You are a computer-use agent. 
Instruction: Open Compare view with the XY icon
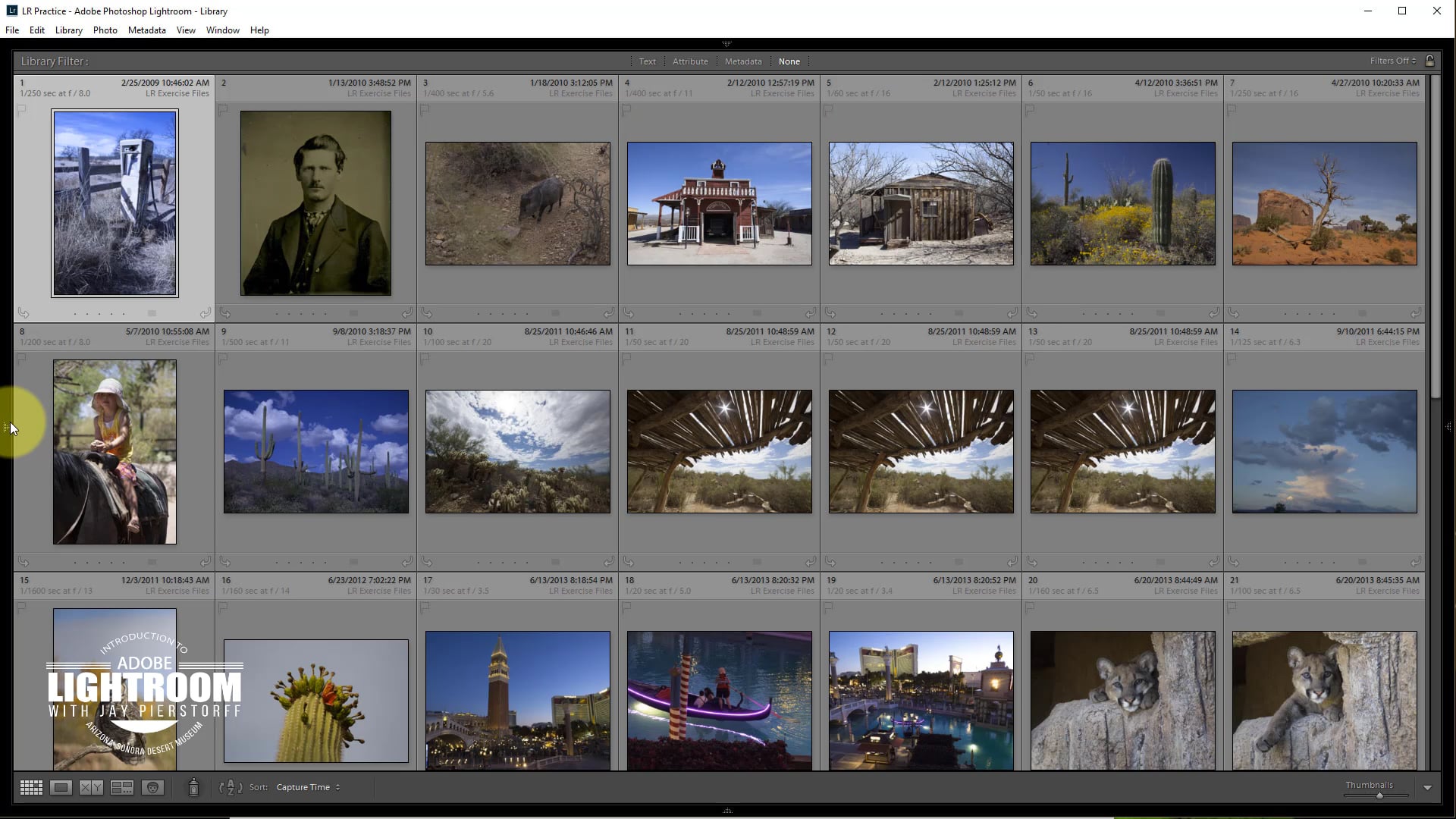pyautogui.click(x=91, y=787)
